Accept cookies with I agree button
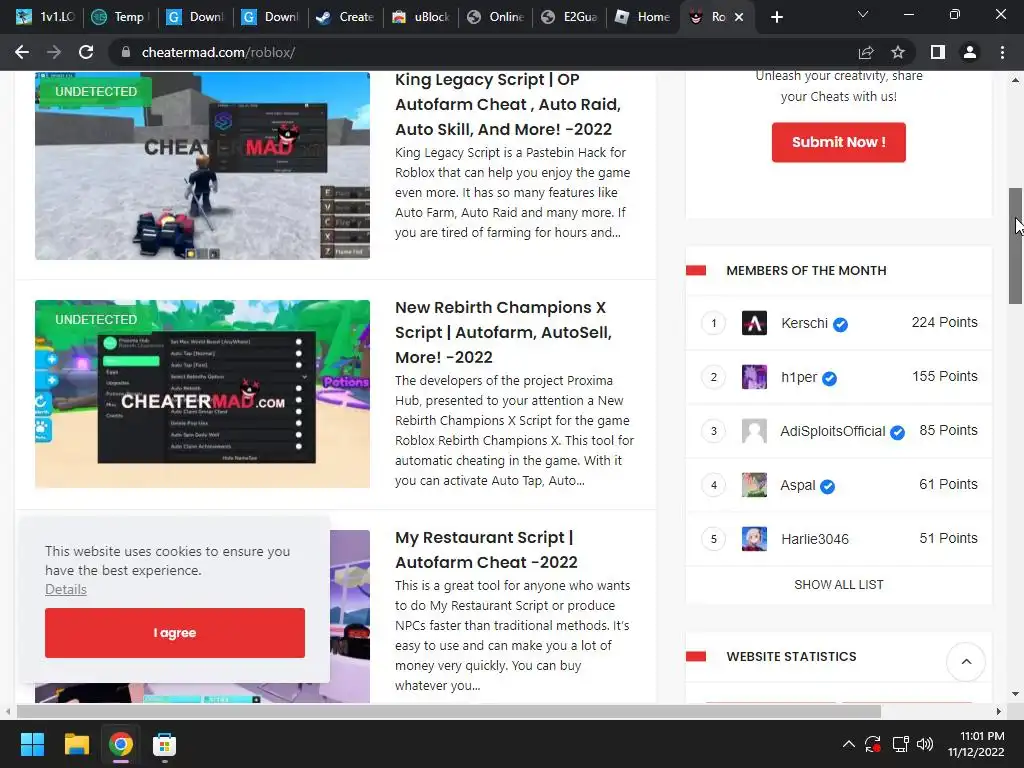1024x768 pixels. 174,633
